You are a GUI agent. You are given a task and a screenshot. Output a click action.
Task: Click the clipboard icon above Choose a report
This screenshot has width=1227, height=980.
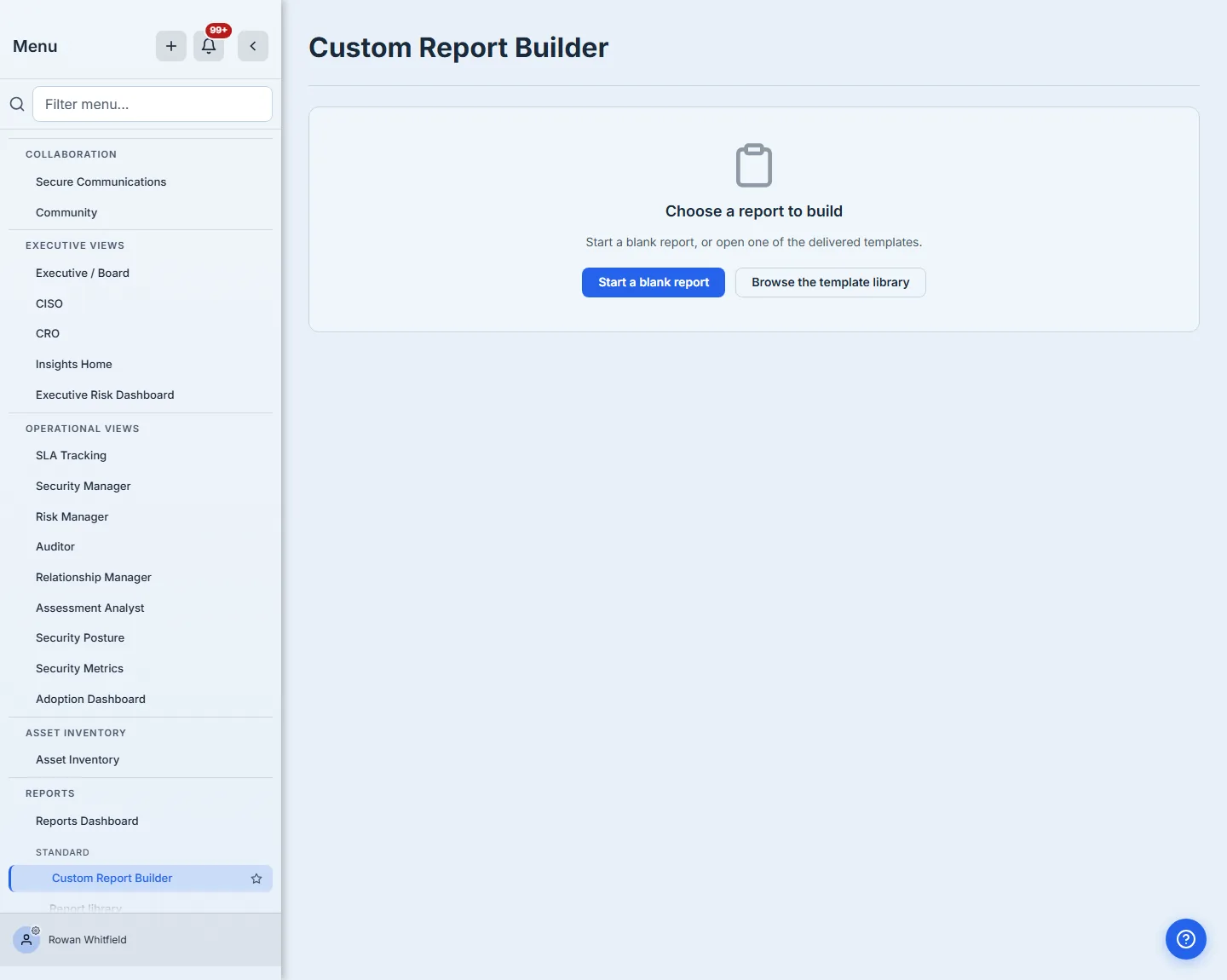tap(754, 165)
